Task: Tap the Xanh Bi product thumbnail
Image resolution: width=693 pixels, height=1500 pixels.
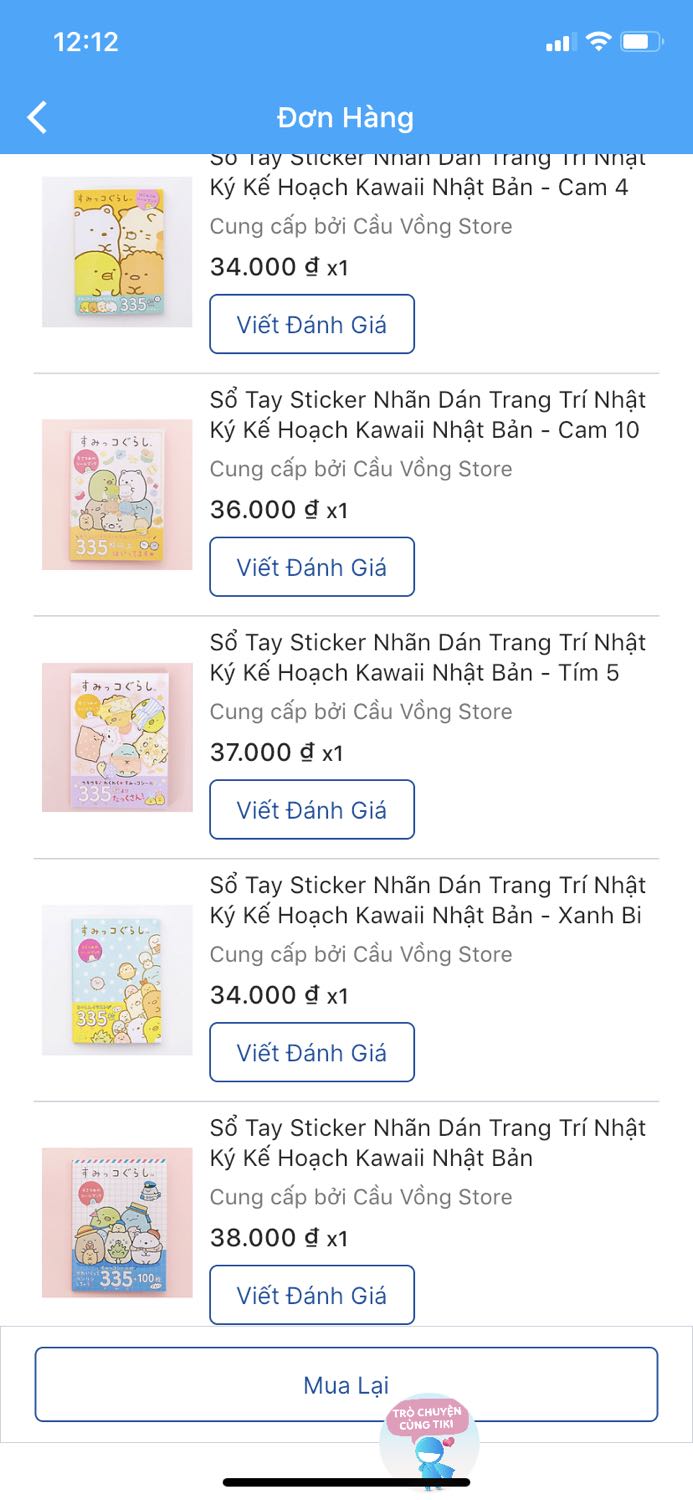Action: (115, 980)
